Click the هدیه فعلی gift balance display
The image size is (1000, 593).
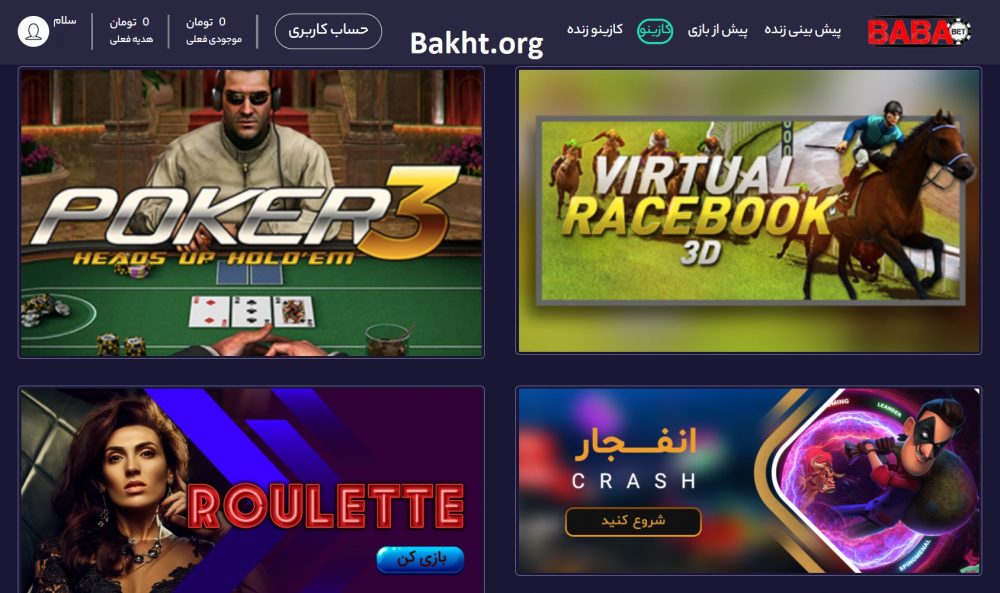[x=131, y=31]
